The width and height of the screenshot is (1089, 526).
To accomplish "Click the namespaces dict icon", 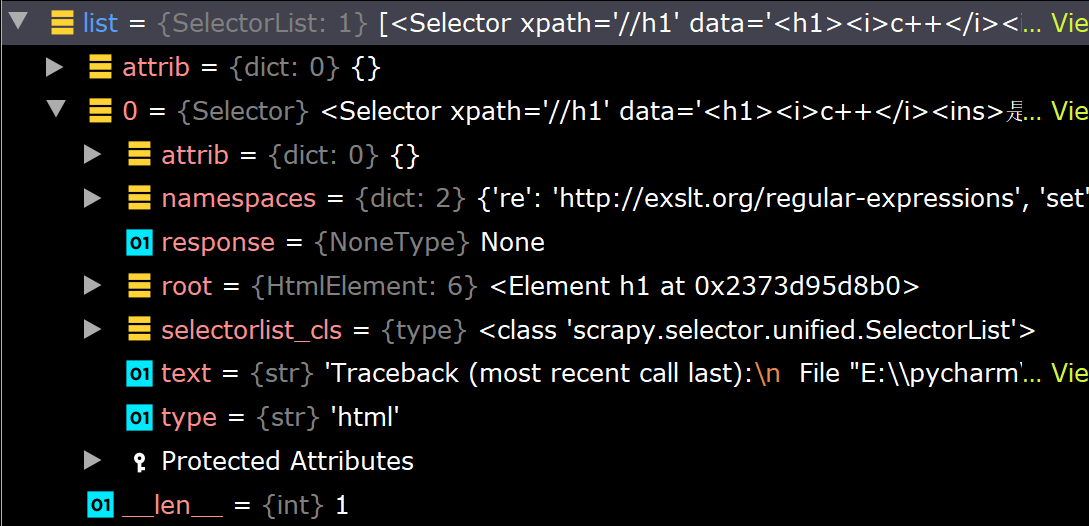I will tap(139, 198).
